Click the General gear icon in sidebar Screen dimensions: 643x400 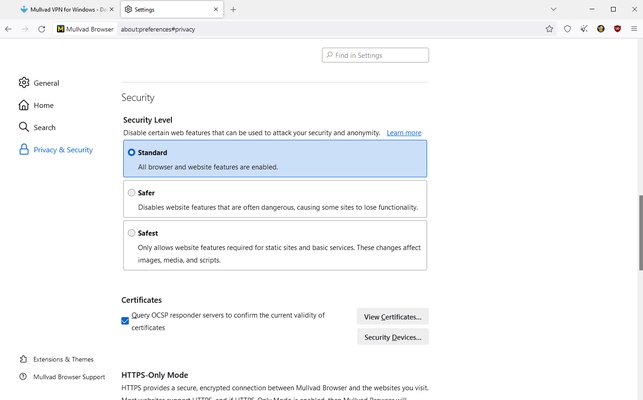point(24,82)
